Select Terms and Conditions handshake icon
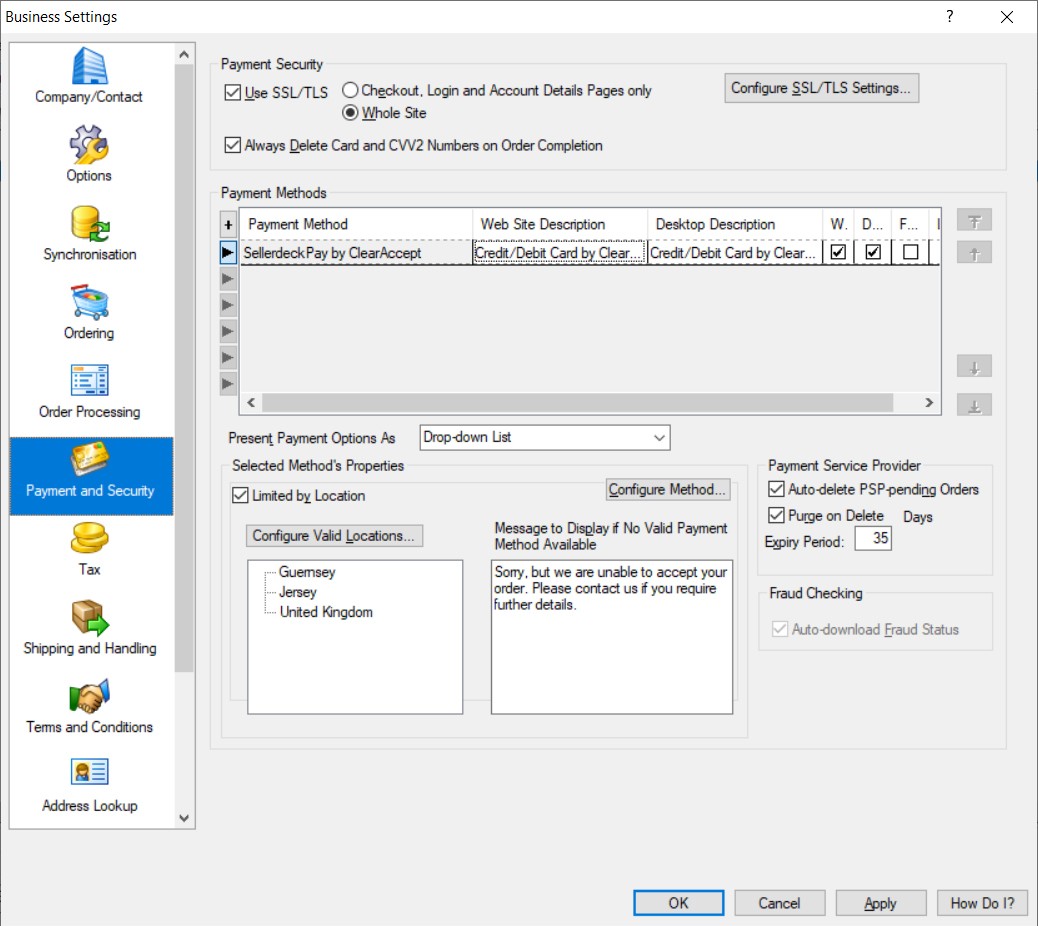The height and width of the screenshot is (926, 1038). point(89,697)
